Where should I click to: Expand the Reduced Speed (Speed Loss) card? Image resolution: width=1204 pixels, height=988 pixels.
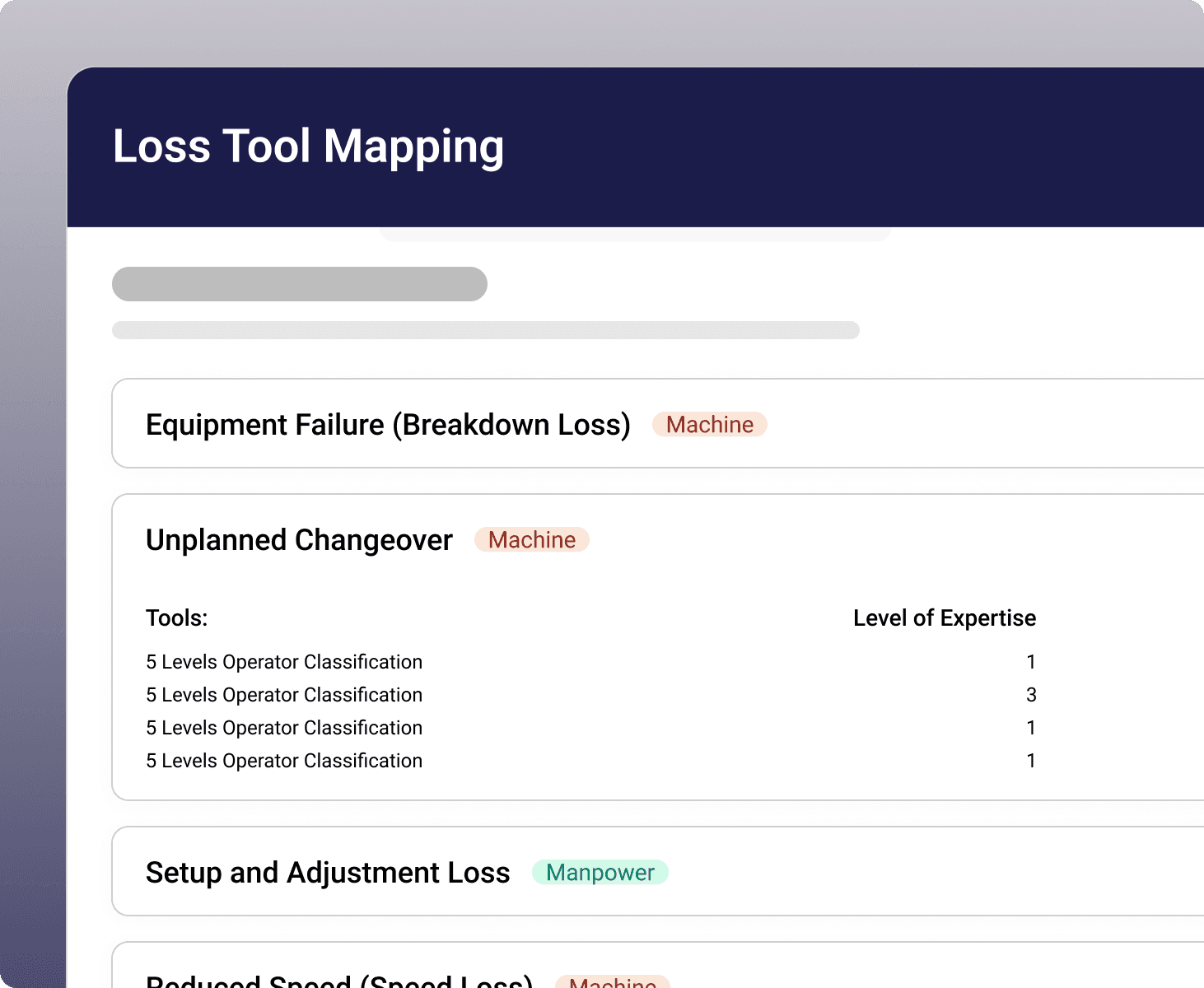pos(339,980)
